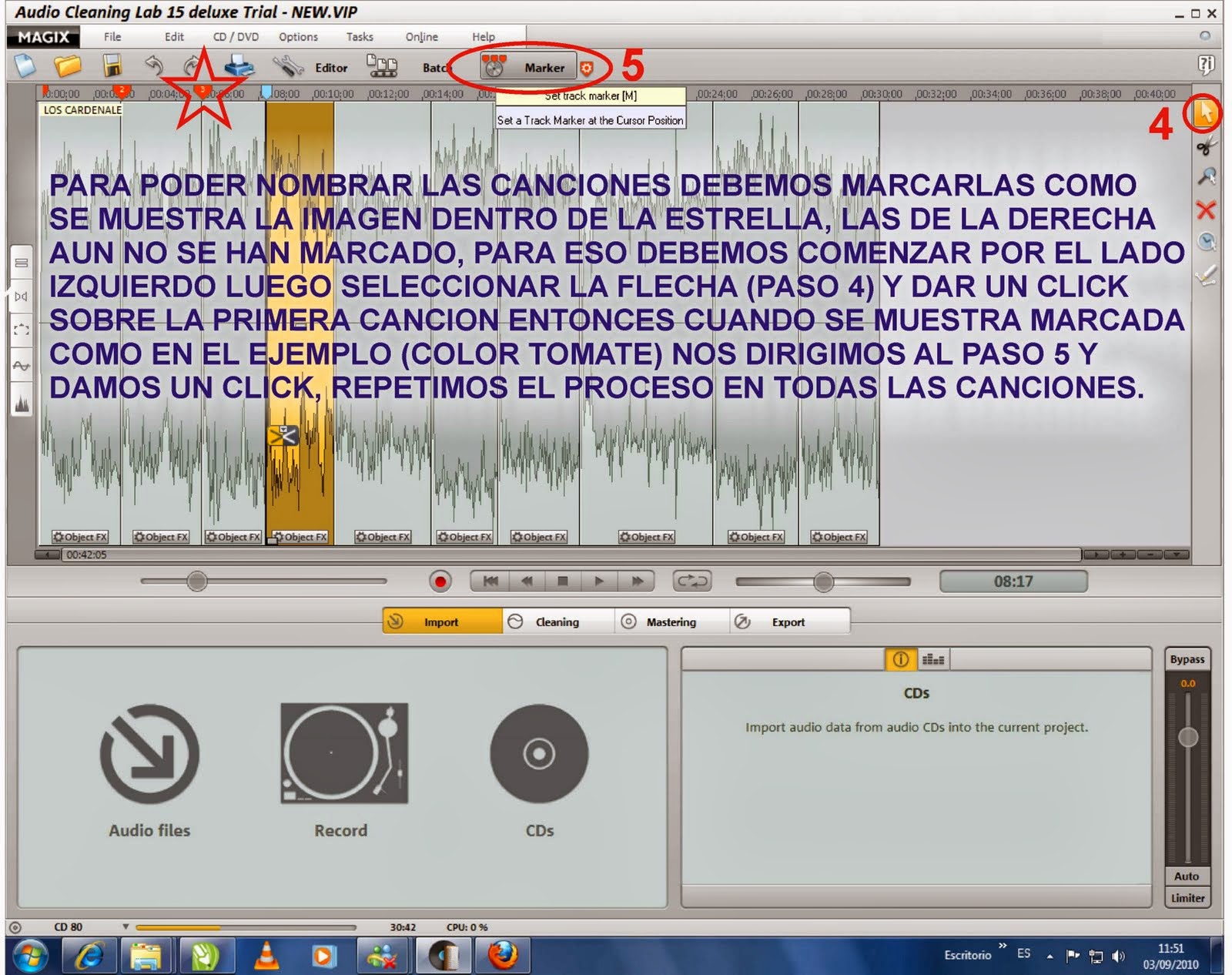Viewport: 1232px width, 975px height.
Task: Adjust the slider right of the loop button
Action: pyautogui.click(x=824, y=581)
